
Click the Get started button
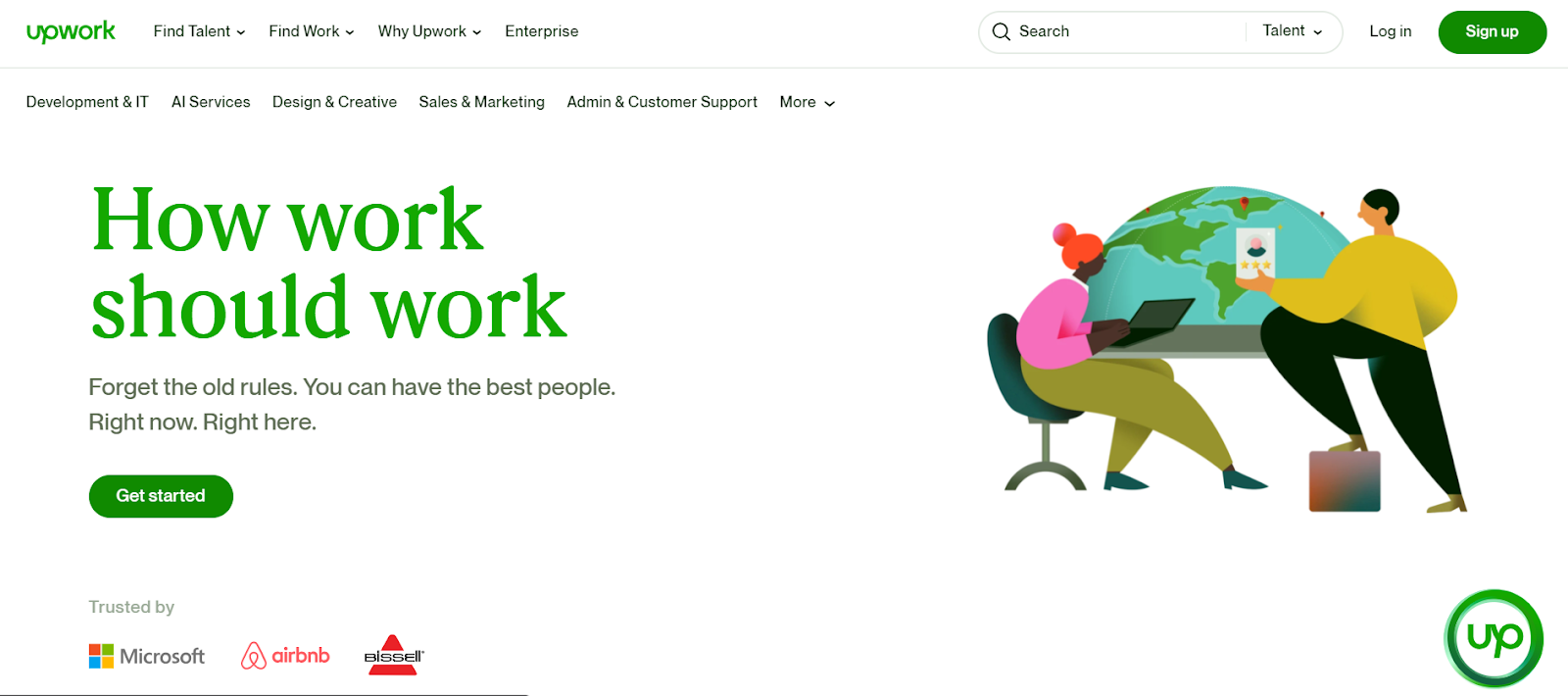click(161, 496)
